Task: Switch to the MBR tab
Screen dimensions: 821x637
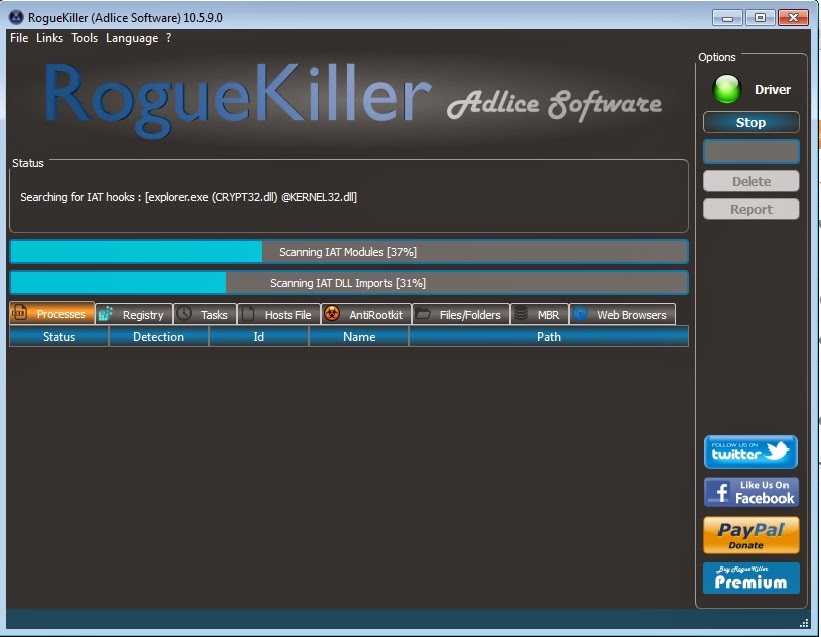Action: click(x=539, y=315)
